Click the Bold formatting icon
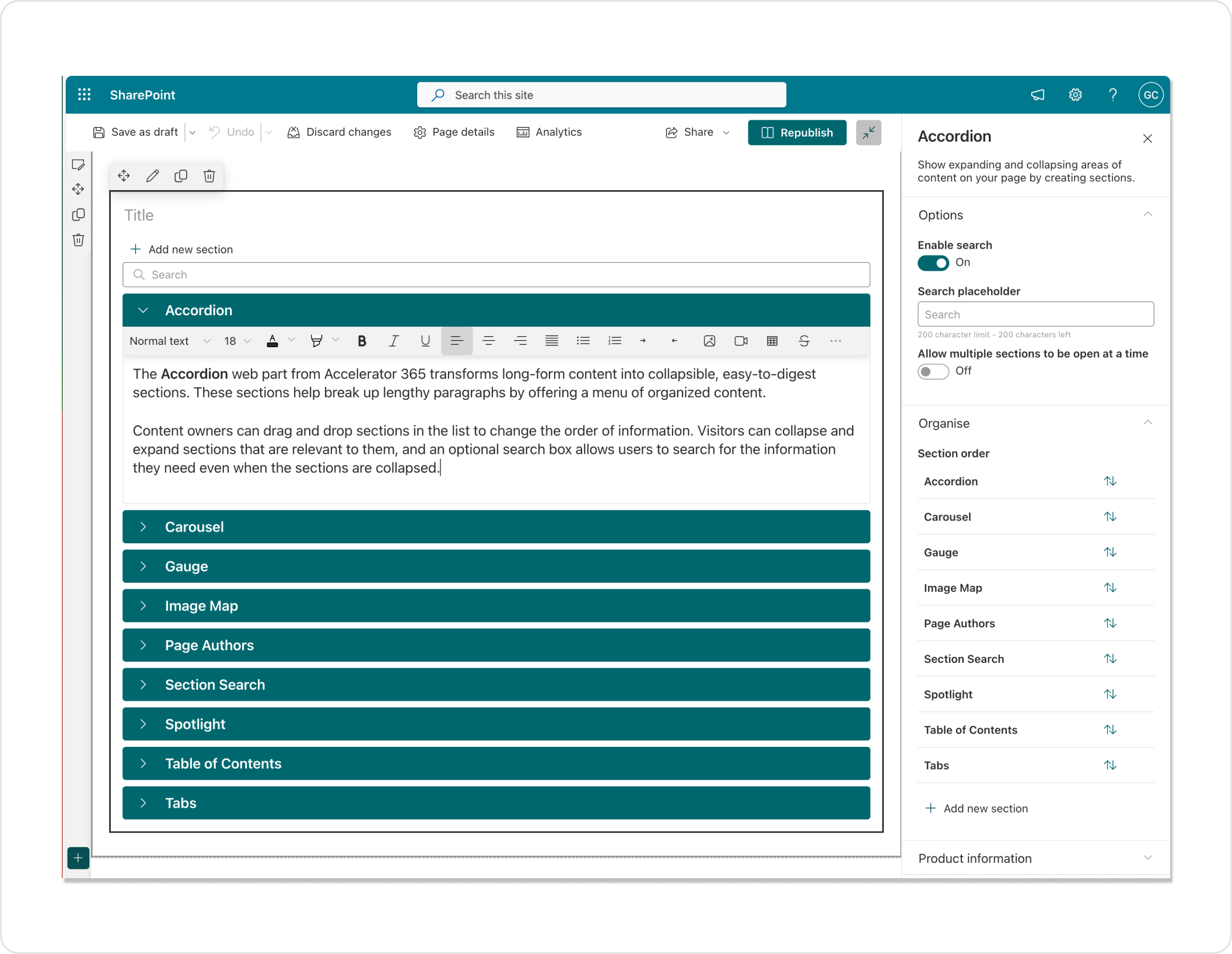 coord(362,341)
